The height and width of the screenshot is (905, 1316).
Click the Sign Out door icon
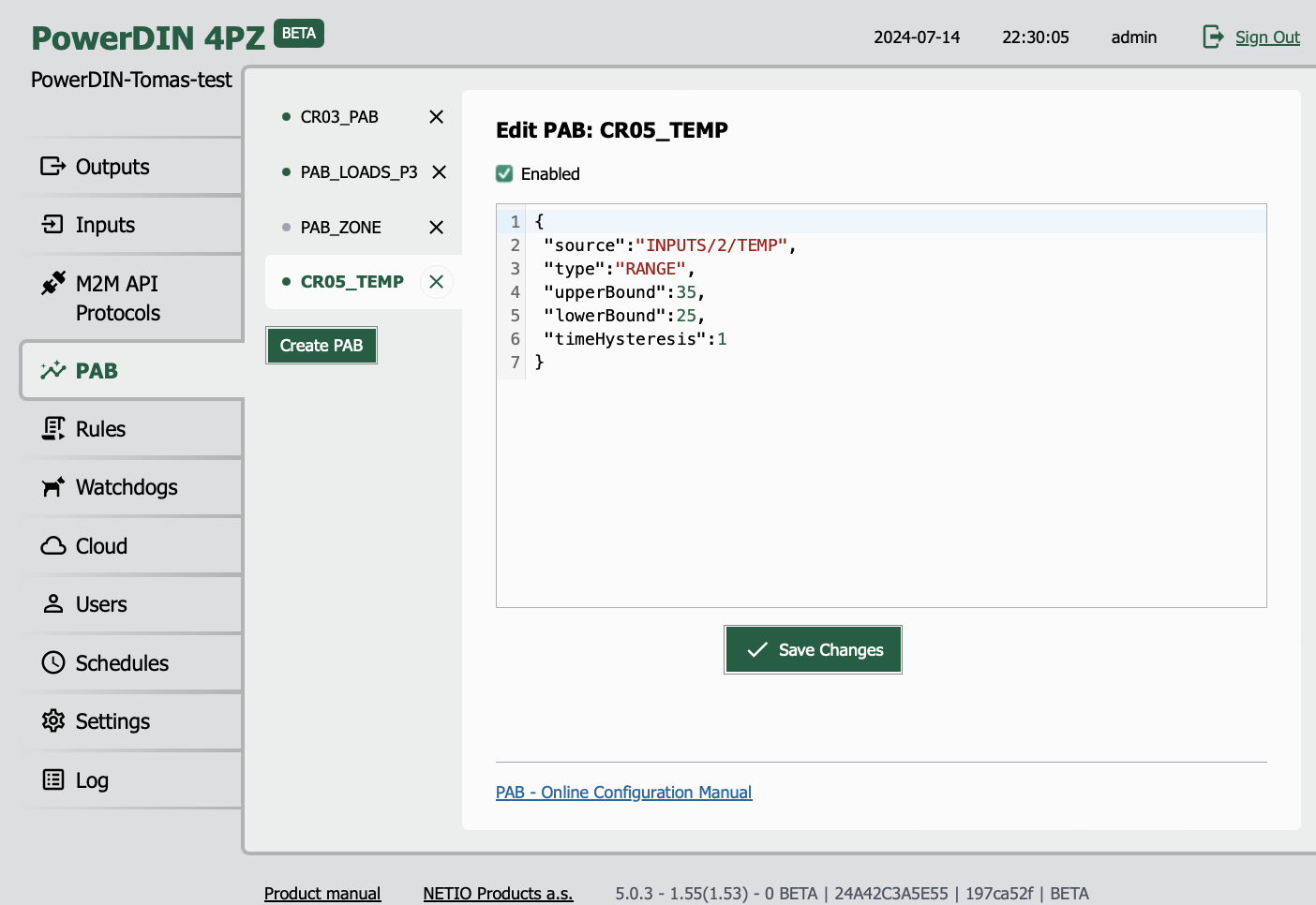(1214, 37)
